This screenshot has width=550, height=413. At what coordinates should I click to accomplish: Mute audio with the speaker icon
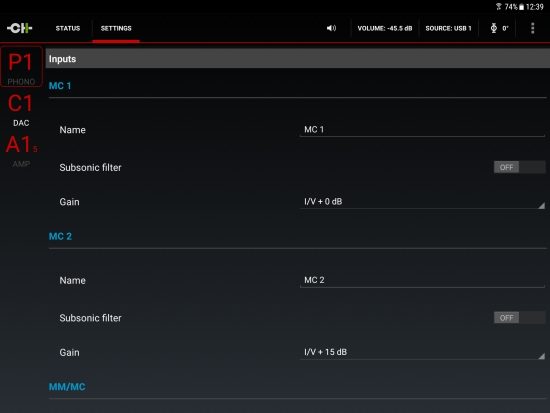click(x=331, y=28)
